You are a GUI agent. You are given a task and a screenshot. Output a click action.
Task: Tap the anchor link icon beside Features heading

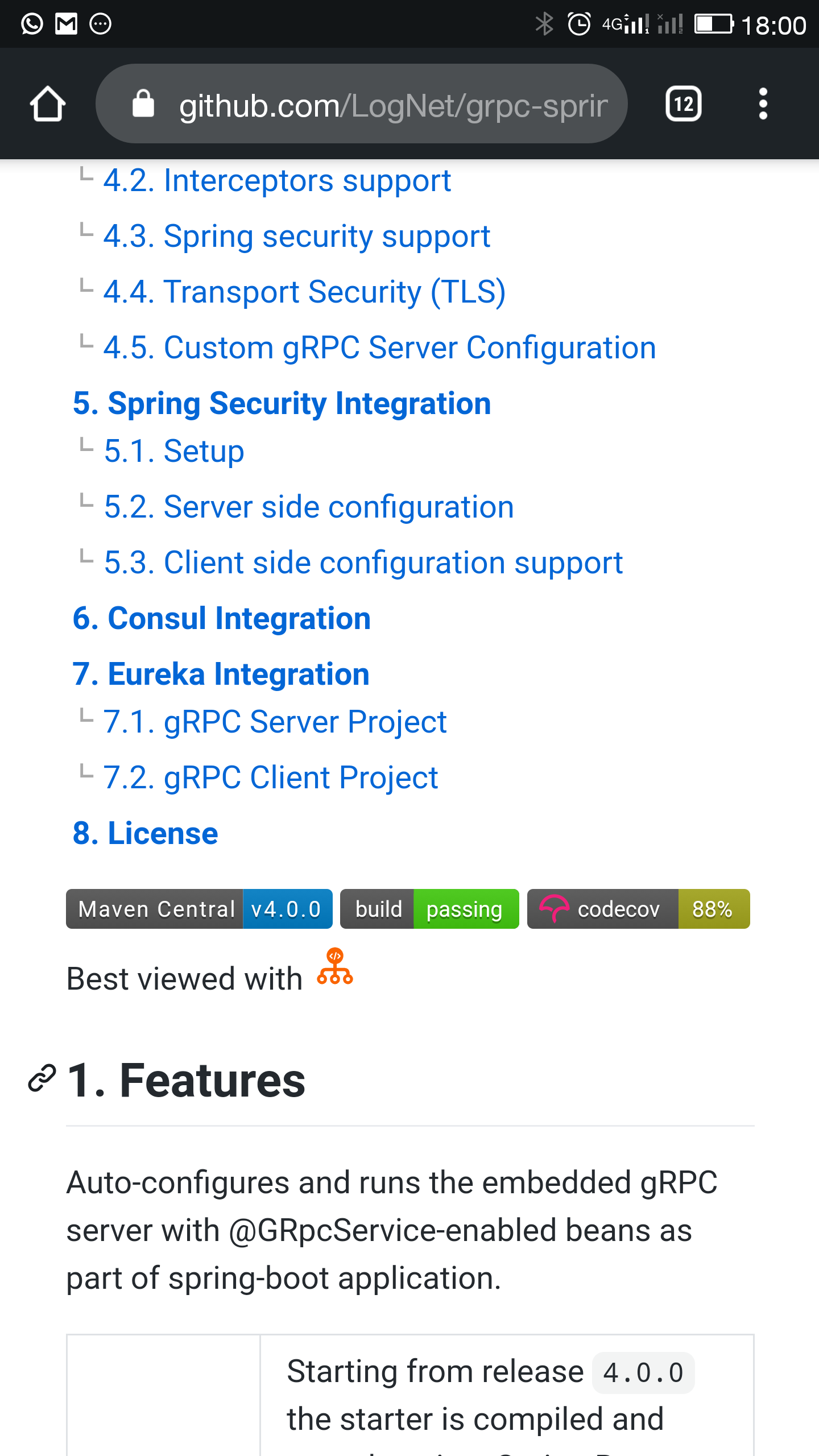click(42, 1078)
